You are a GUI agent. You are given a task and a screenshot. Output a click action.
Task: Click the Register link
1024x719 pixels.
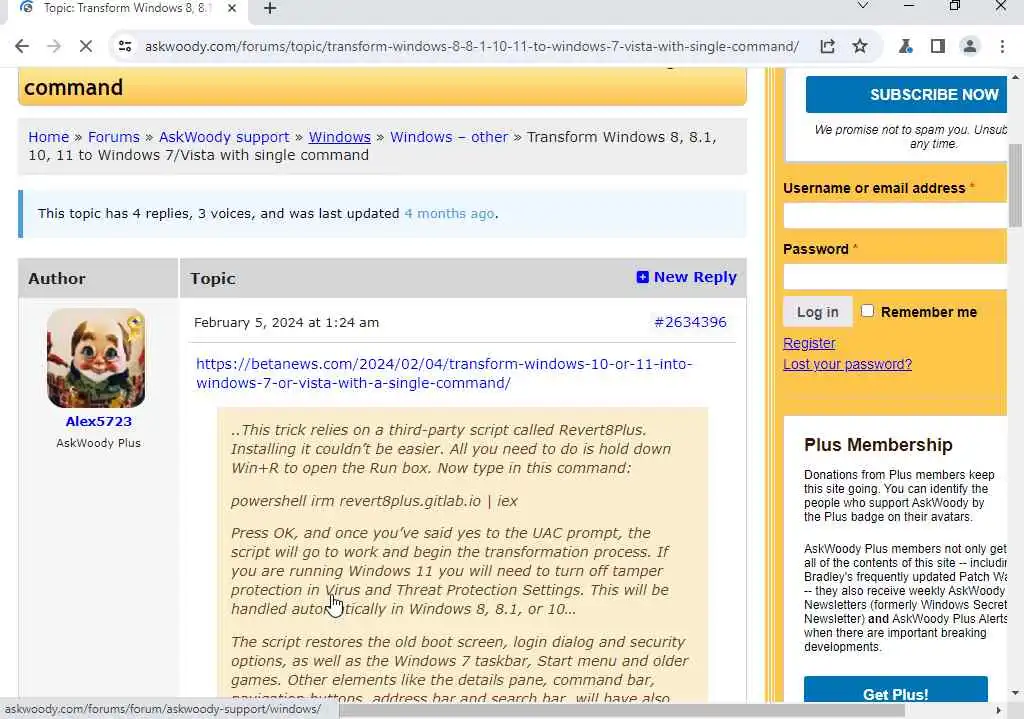point(809,344)
